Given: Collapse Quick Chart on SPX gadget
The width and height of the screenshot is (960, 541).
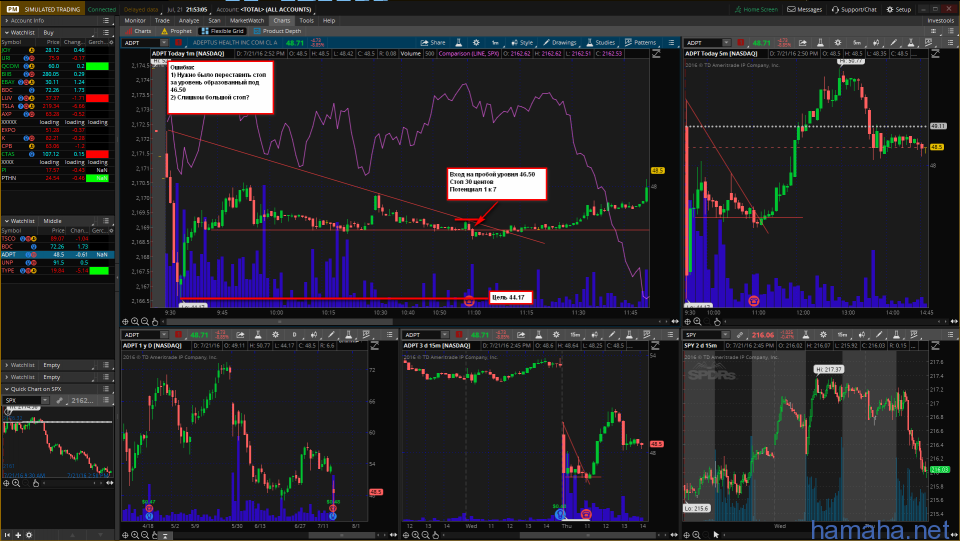Looking at the screenshot, I should tap(7, 389).
